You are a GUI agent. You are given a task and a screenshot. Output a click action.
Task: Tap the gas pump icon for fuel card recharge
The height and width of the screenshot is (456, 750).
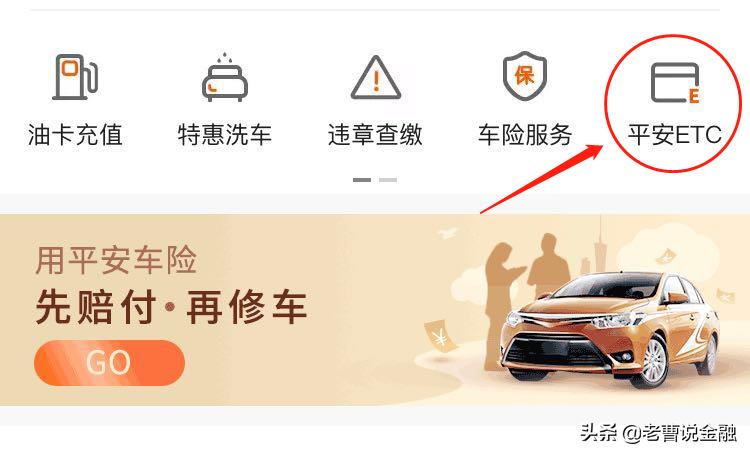click(75, 77)
